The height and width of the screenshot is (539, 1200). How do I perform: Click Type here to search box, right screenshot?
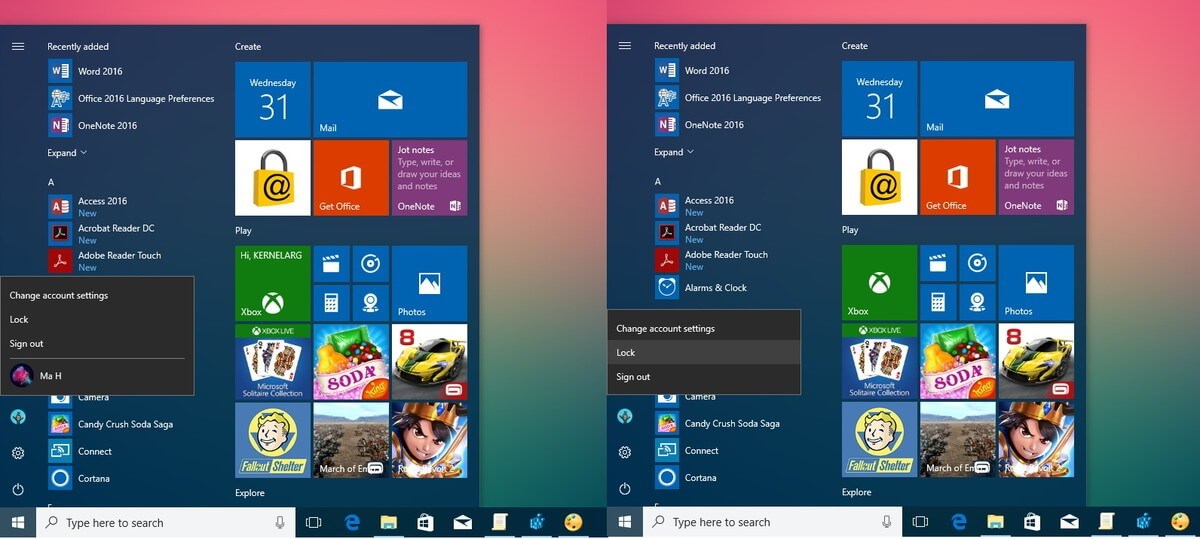point(773,521)
